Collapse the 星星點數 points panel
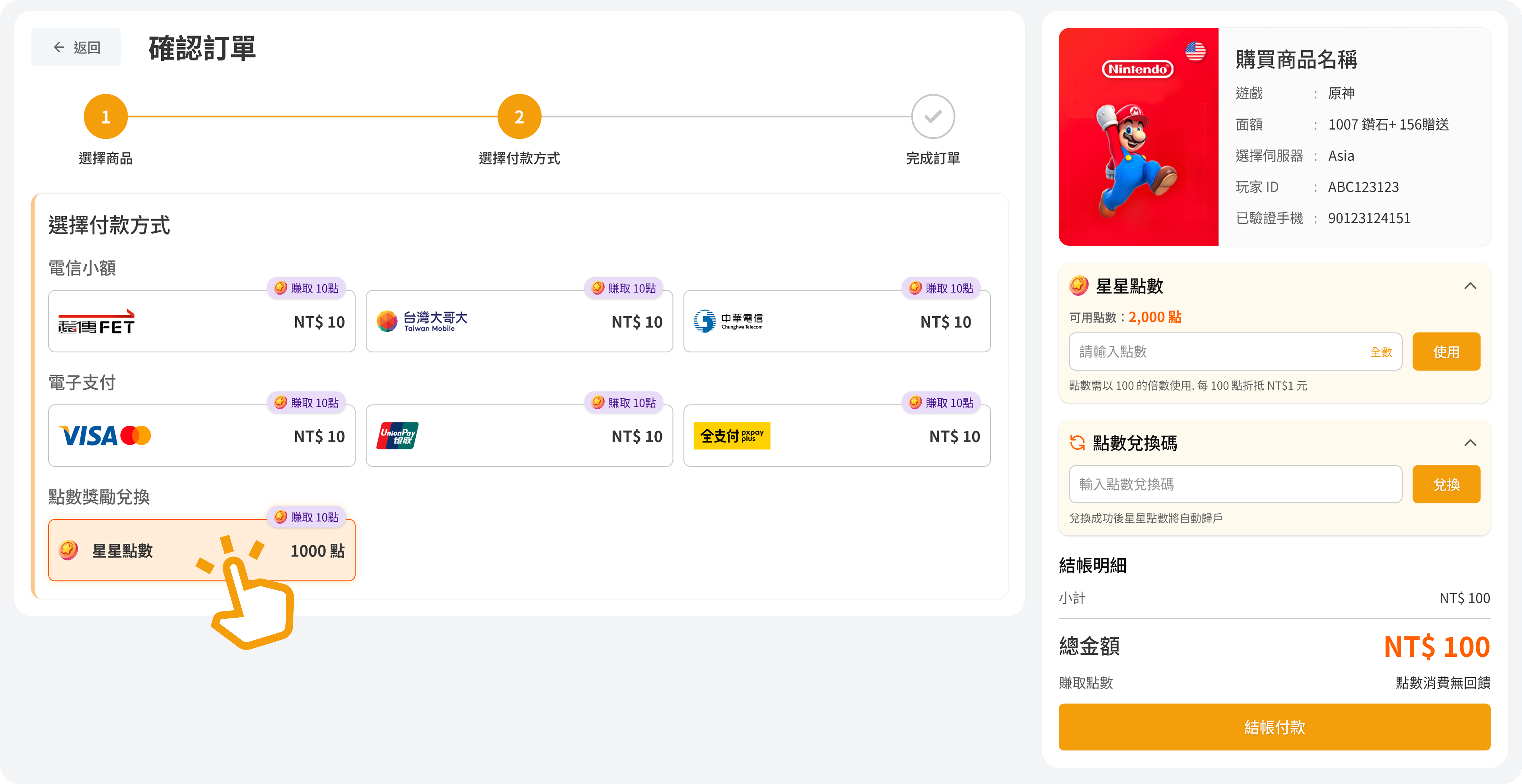 pyautogui.click(x=1470, y=286)
